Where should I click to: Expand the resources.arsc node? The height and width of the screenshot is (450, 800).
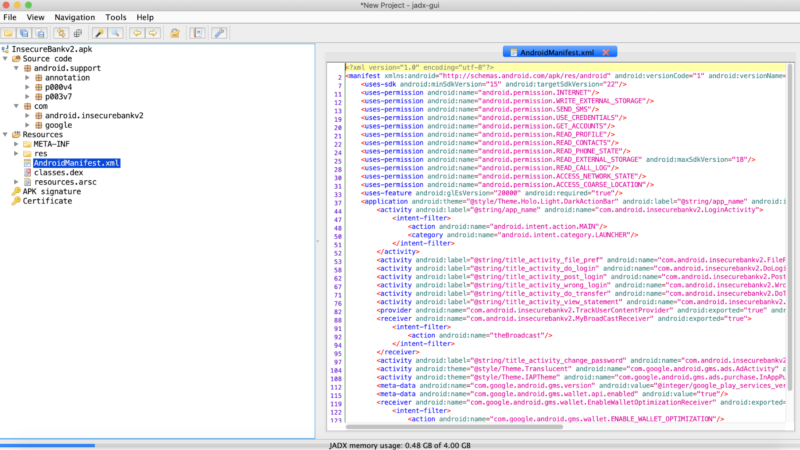pos(16,182)
